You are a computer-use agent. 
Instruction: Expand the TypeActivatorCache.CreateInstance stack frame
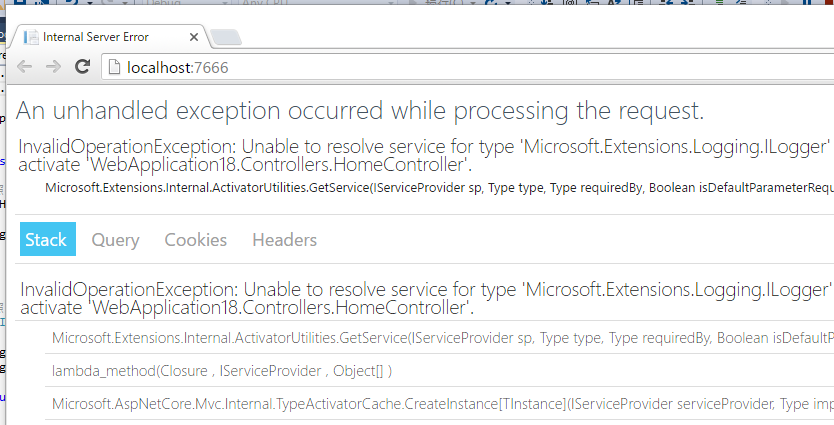click(x=439, y=404)
